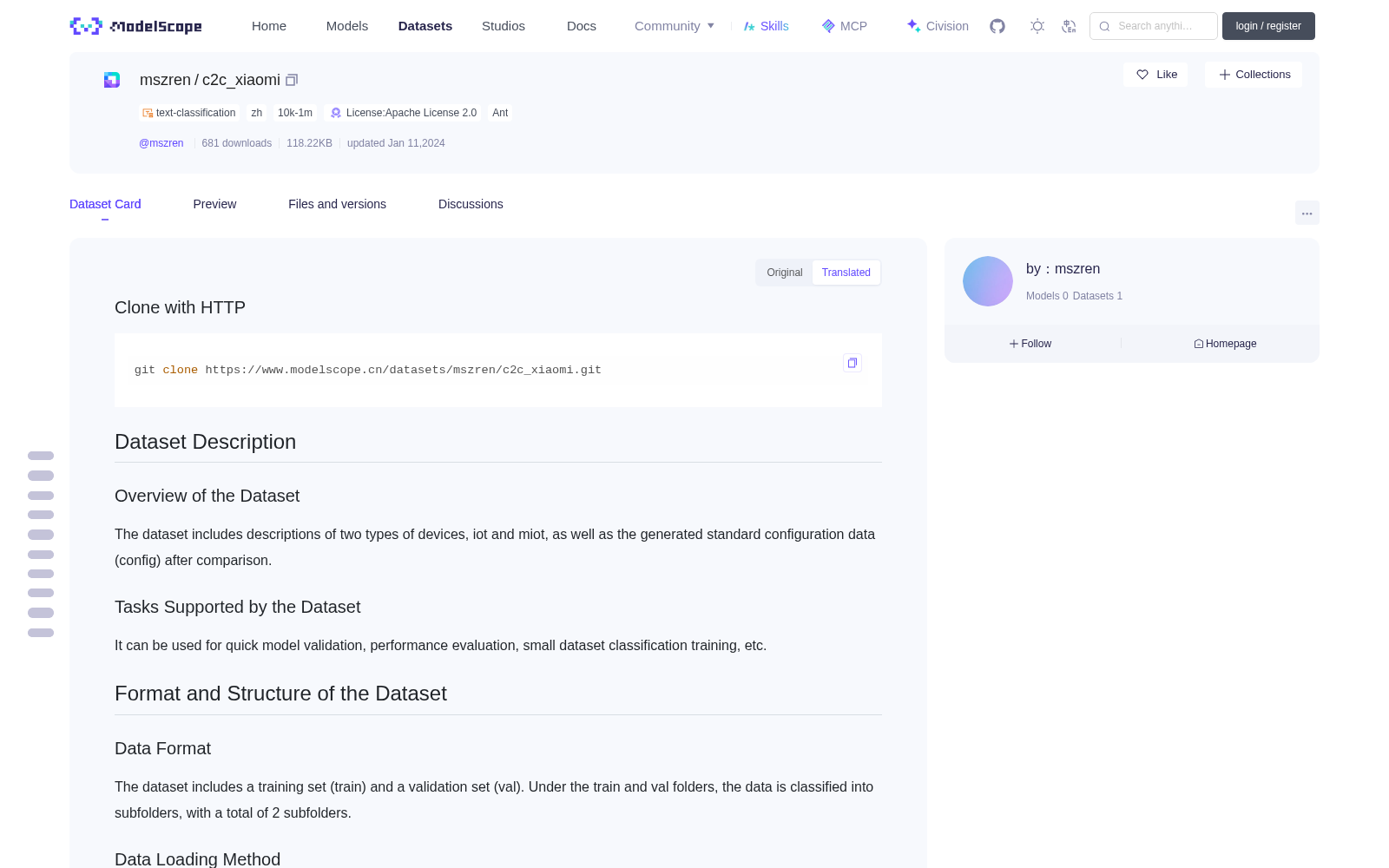Click Datasets 1 under mszren
This screenshot has height=868, width=1389.
click(1097, 296)
